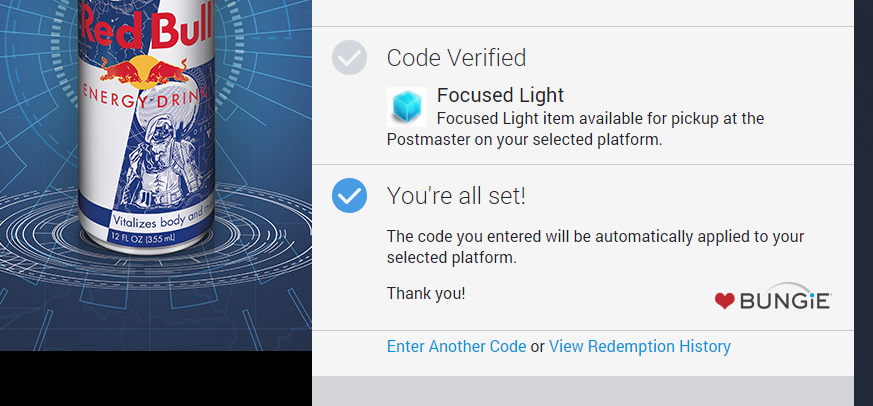Screen dimensions: 873x406
Task: Click the Code Verified heading
Action: (x=456, y=58)
